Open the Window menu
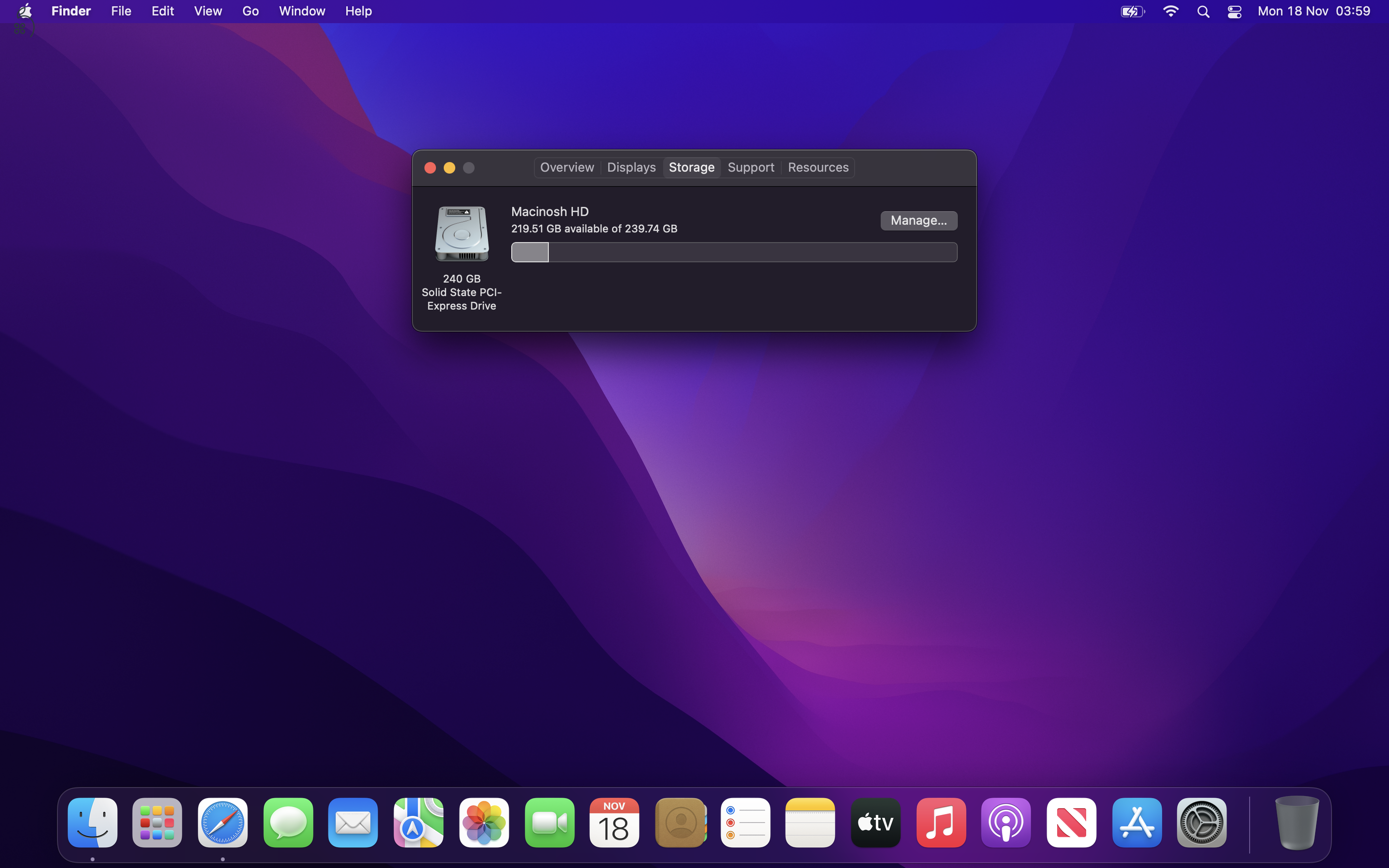The width and height of the screenshot is (1389, 868). (302, 11)
